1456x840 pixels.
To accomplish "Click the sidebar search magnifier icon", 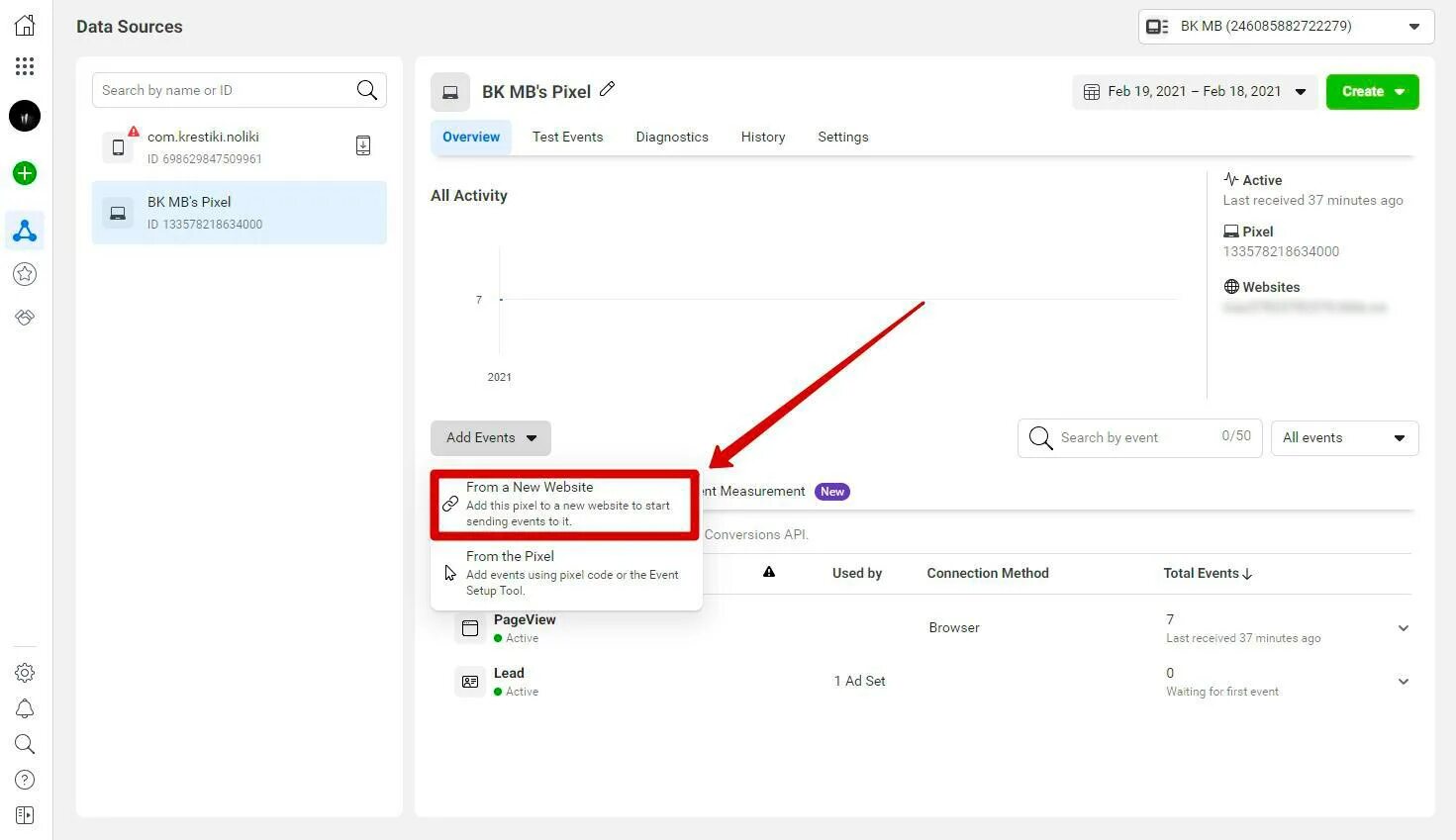I will coord(25,744).
